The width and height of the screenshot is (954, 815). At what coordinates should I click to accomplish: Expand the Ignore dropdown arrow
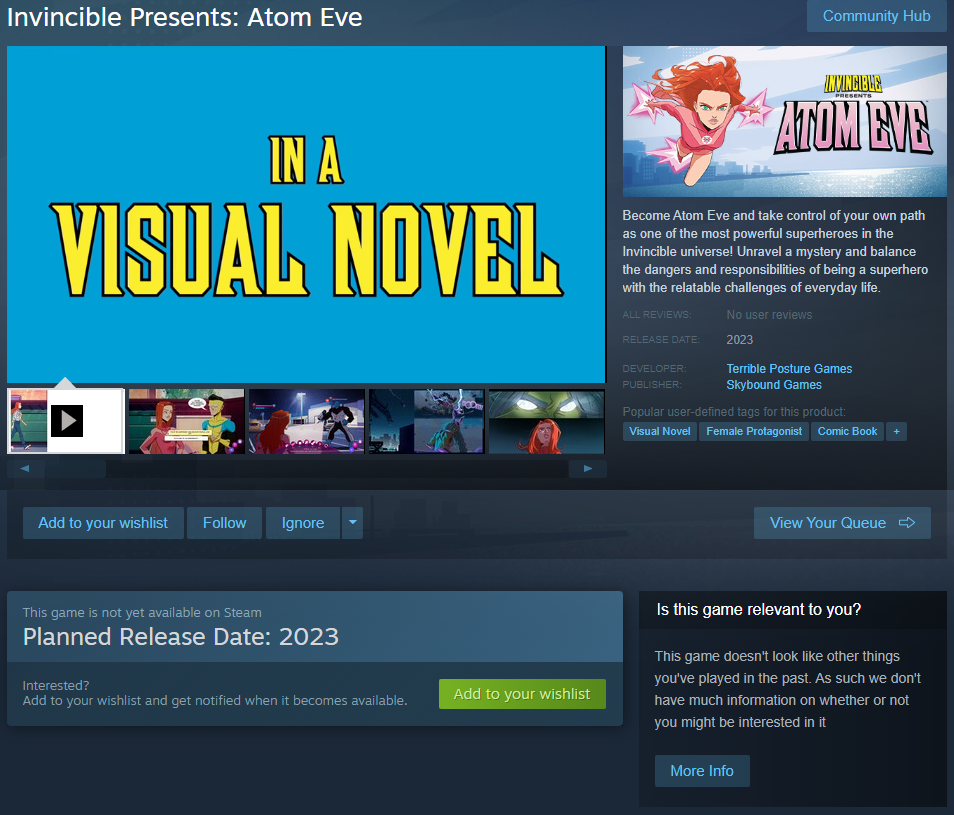pos(352,522)
